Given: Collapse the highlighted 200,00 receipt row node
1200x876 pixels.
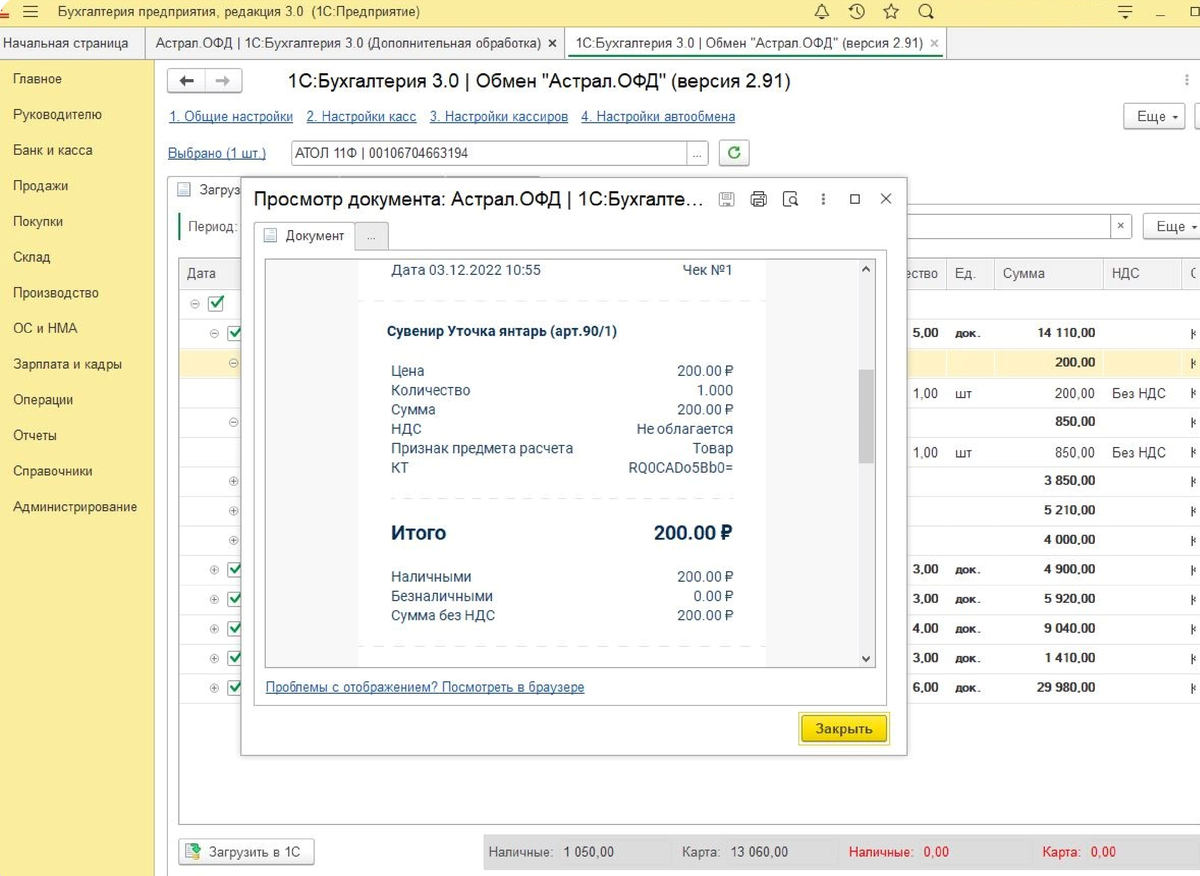Looking at the screenshot, I should pos(234,363).
